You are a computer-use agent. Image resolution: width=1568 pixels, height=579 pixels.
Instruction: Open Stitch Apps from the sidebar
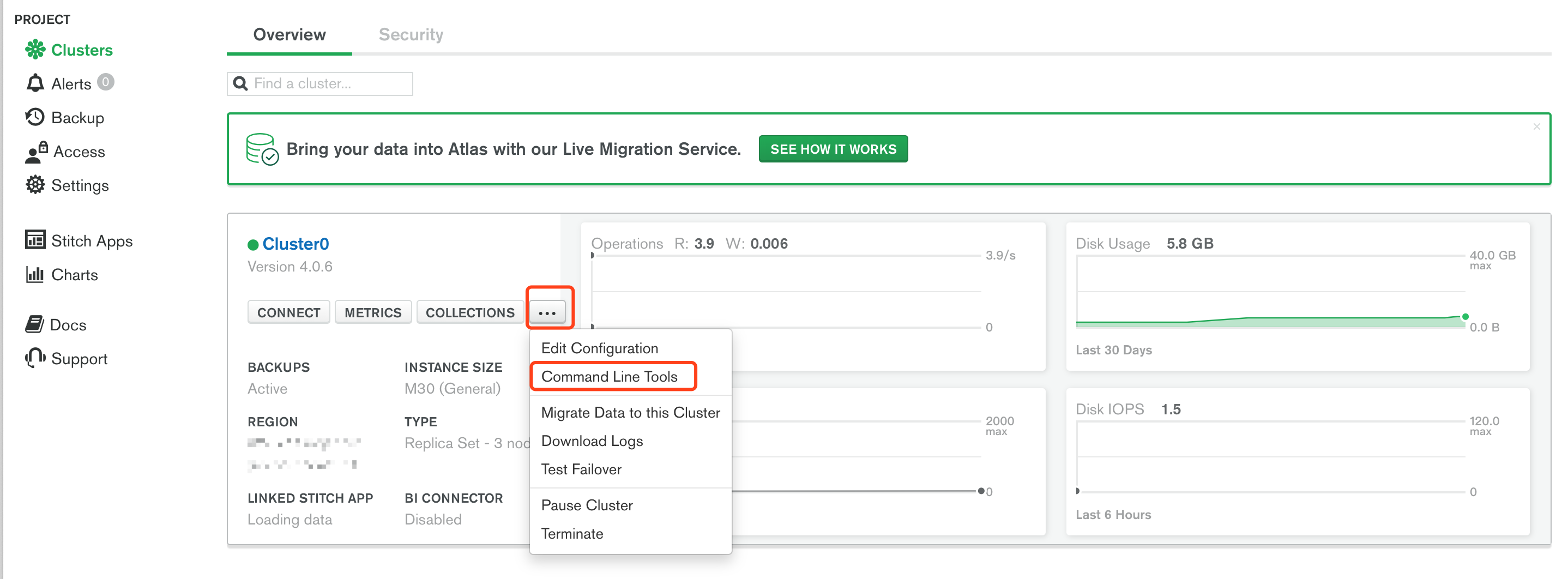[x=92, y=241]
